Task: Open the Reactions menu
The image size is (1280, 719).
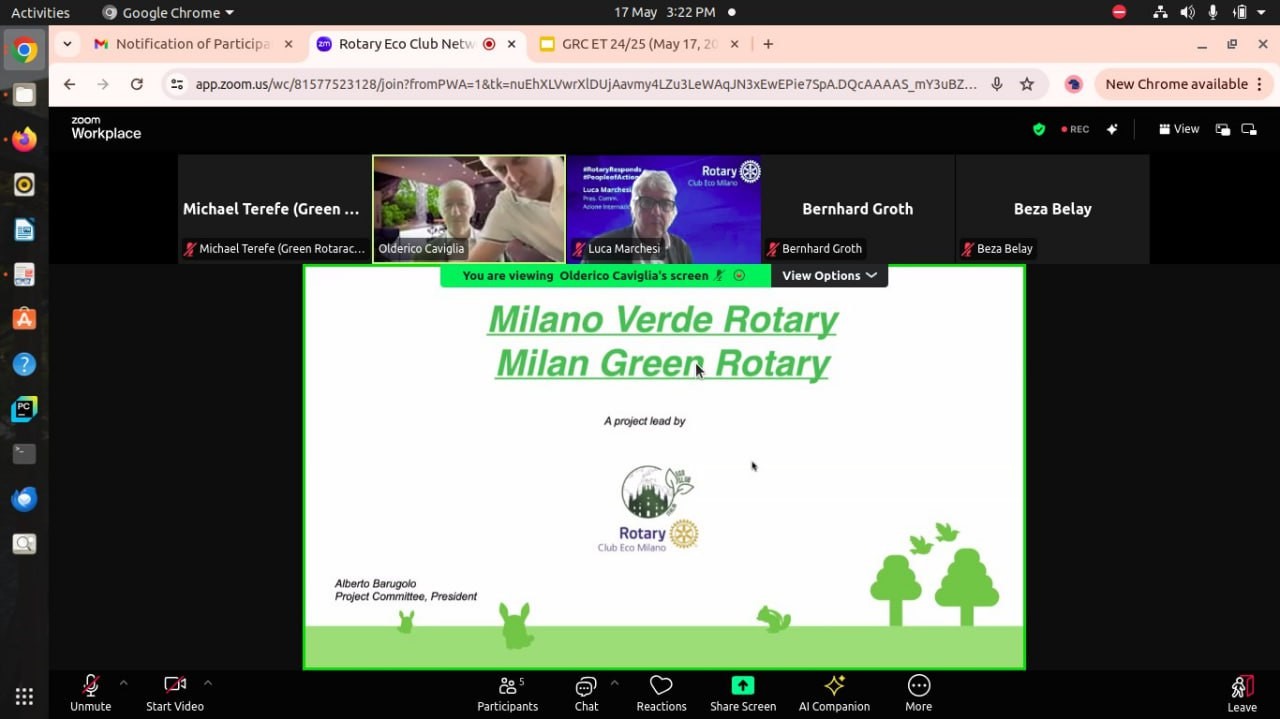Action: (x=661, y=693)
